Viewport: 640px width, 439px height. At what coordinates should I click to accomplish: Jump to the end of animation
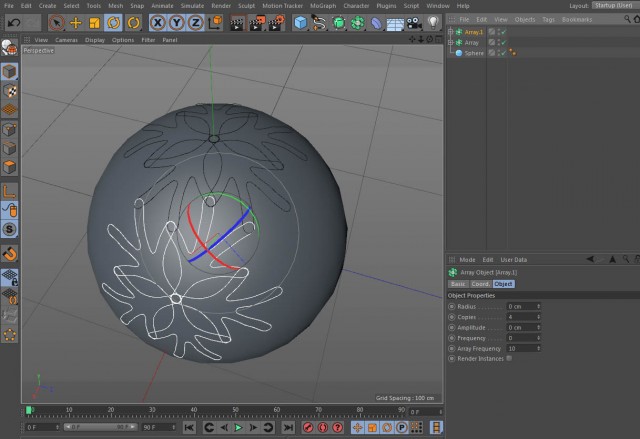[288, 428]
